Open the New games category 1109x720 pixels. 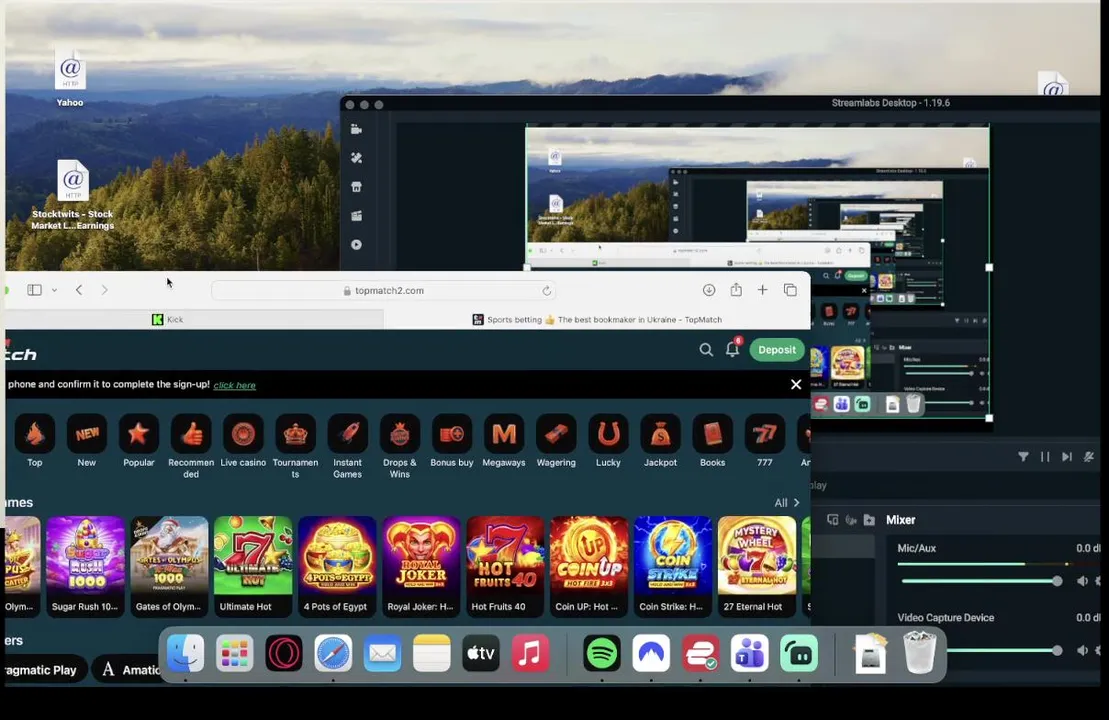tap(87, 441)
